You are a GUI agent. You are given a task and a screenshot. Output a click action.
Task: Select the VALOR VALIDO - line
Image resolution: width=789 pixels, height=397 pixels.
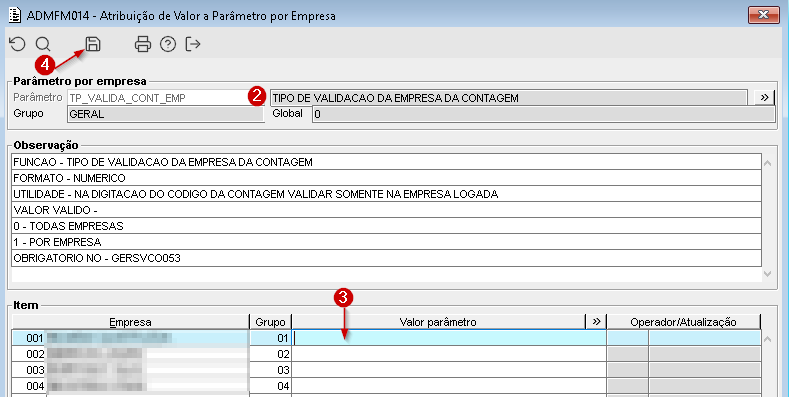click(x=386, y=210)
